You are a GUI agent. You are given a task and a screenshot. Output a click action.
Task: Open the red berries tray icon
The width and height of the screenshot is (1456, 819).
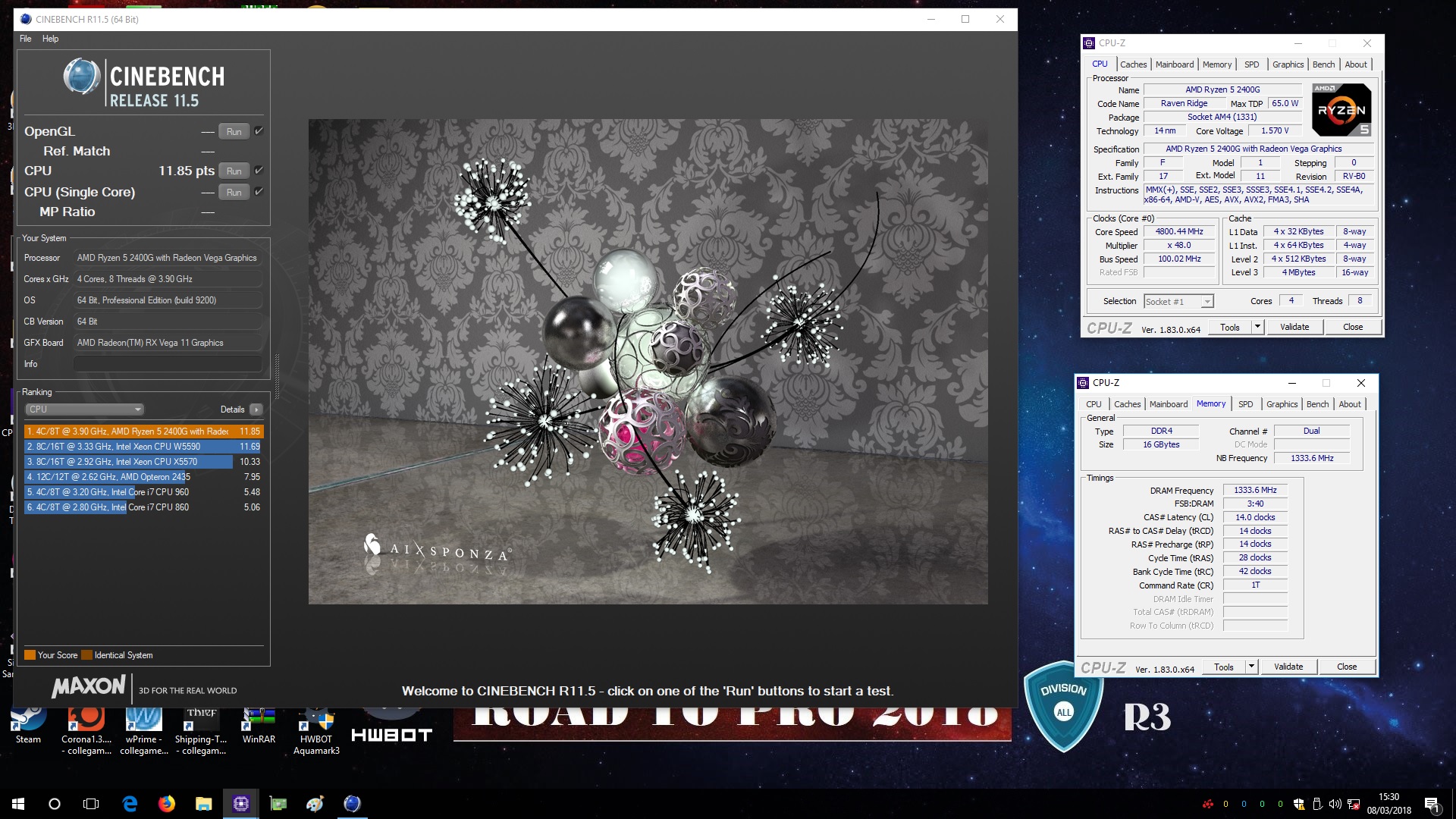coord(1207,804)
